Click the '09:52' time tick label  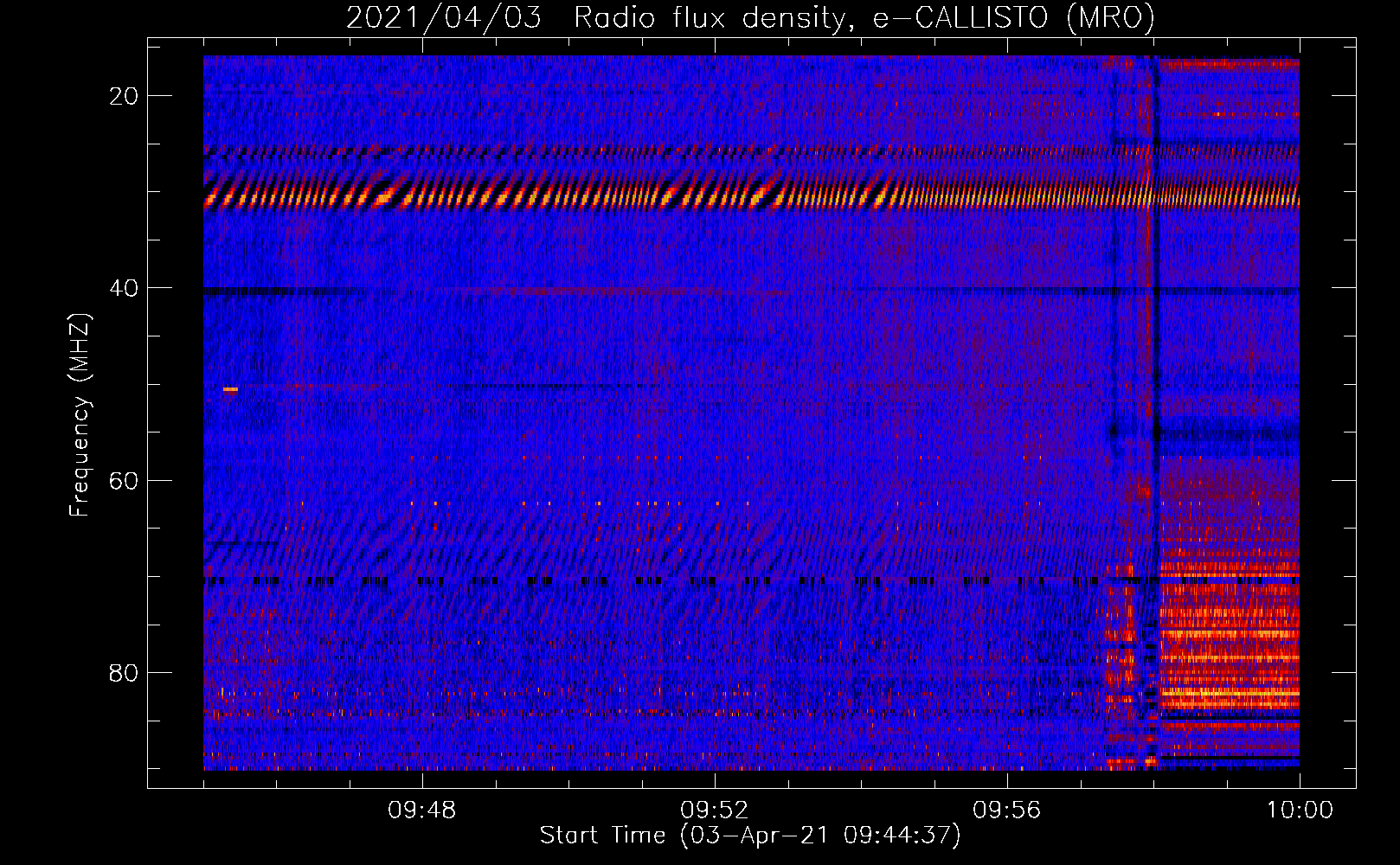[x=715, y=811]
